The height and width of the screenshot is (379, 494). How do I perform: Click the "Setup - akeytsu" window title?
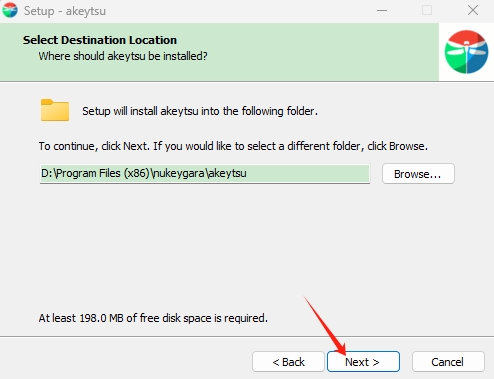coord(65,11)
